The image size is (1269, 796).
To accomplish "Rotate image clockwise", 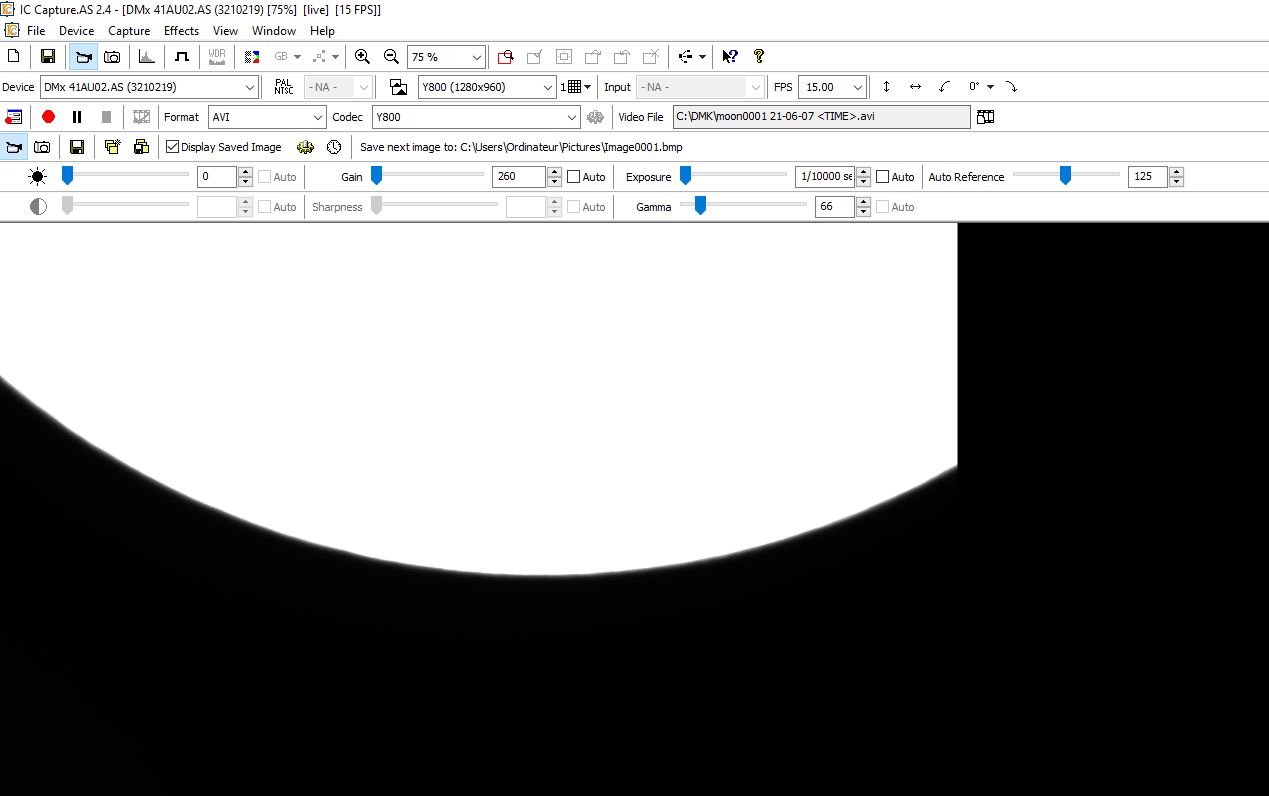I will (1011, 87).
